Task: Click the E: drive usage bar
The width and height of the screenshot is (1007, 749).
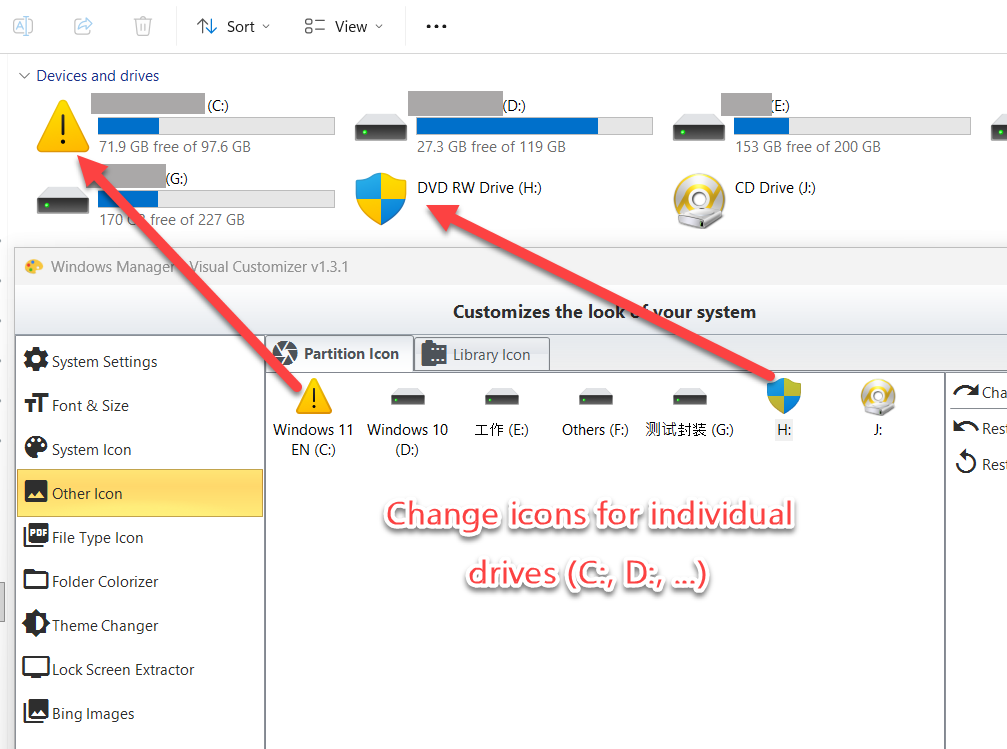Action: tap(852, 126)
